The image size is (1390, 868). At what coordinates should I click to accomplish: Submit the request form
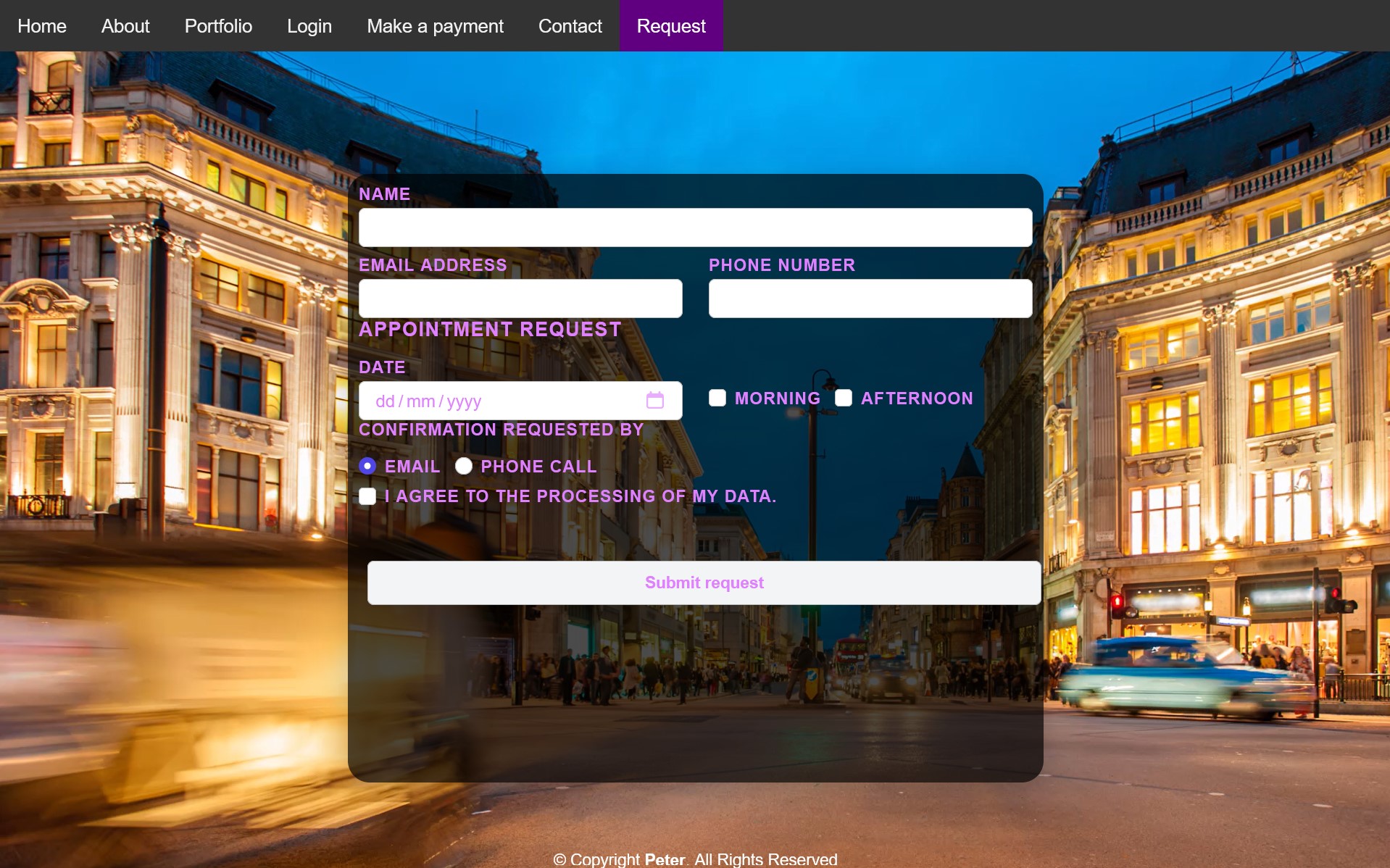tap(704, 583)
